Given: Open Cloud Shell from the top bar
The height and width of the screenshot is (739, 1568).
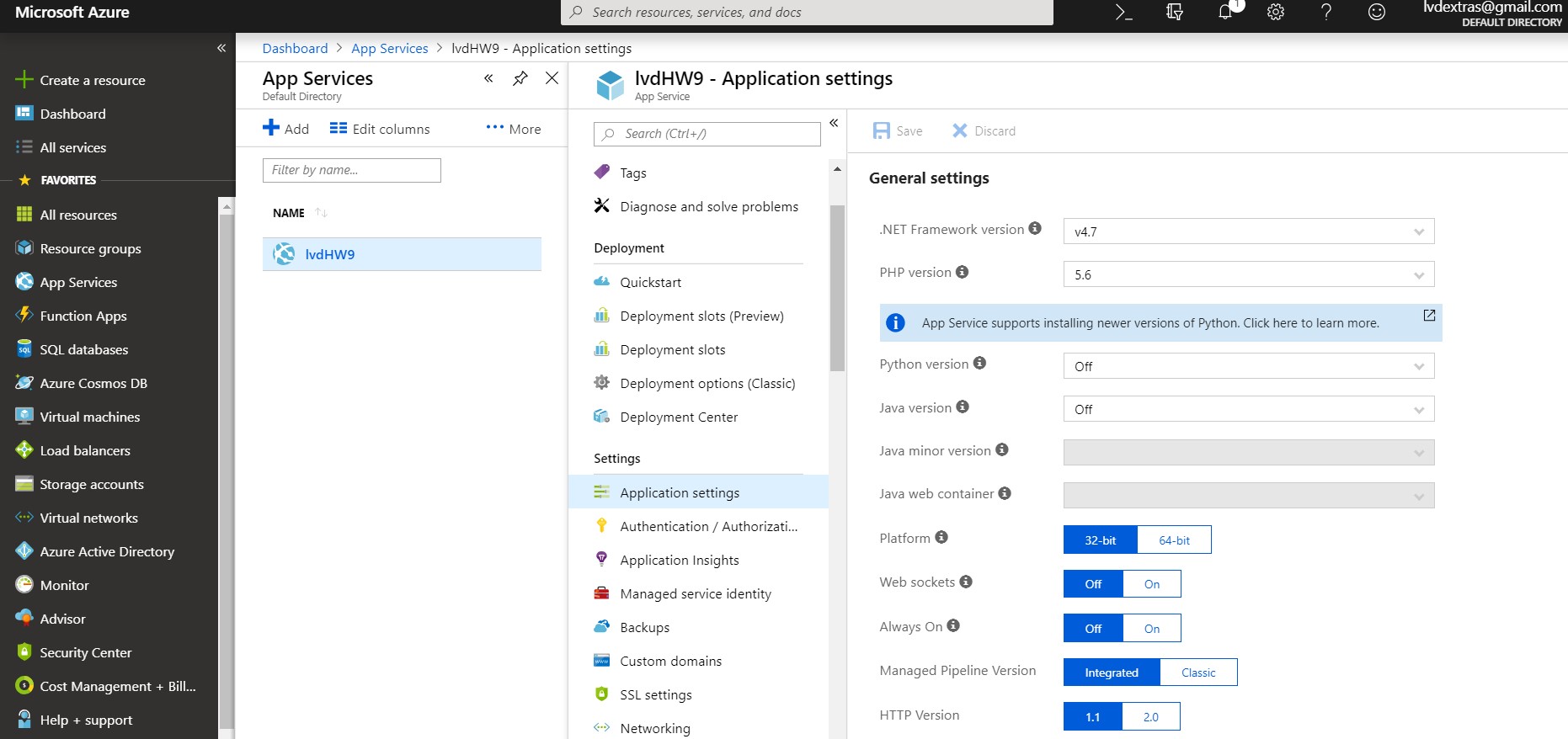Looking at the screenshot, I should tap(1123, 13).
